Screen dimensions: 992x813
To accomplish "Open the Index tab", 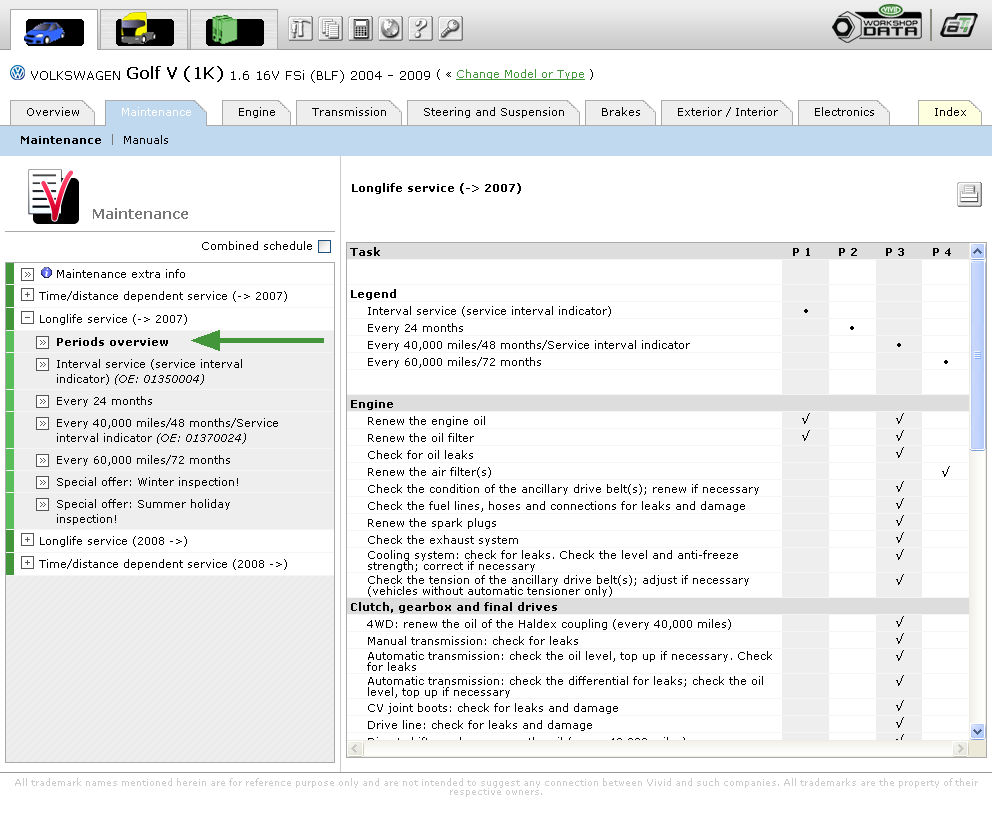I will [x=950, y=112].
